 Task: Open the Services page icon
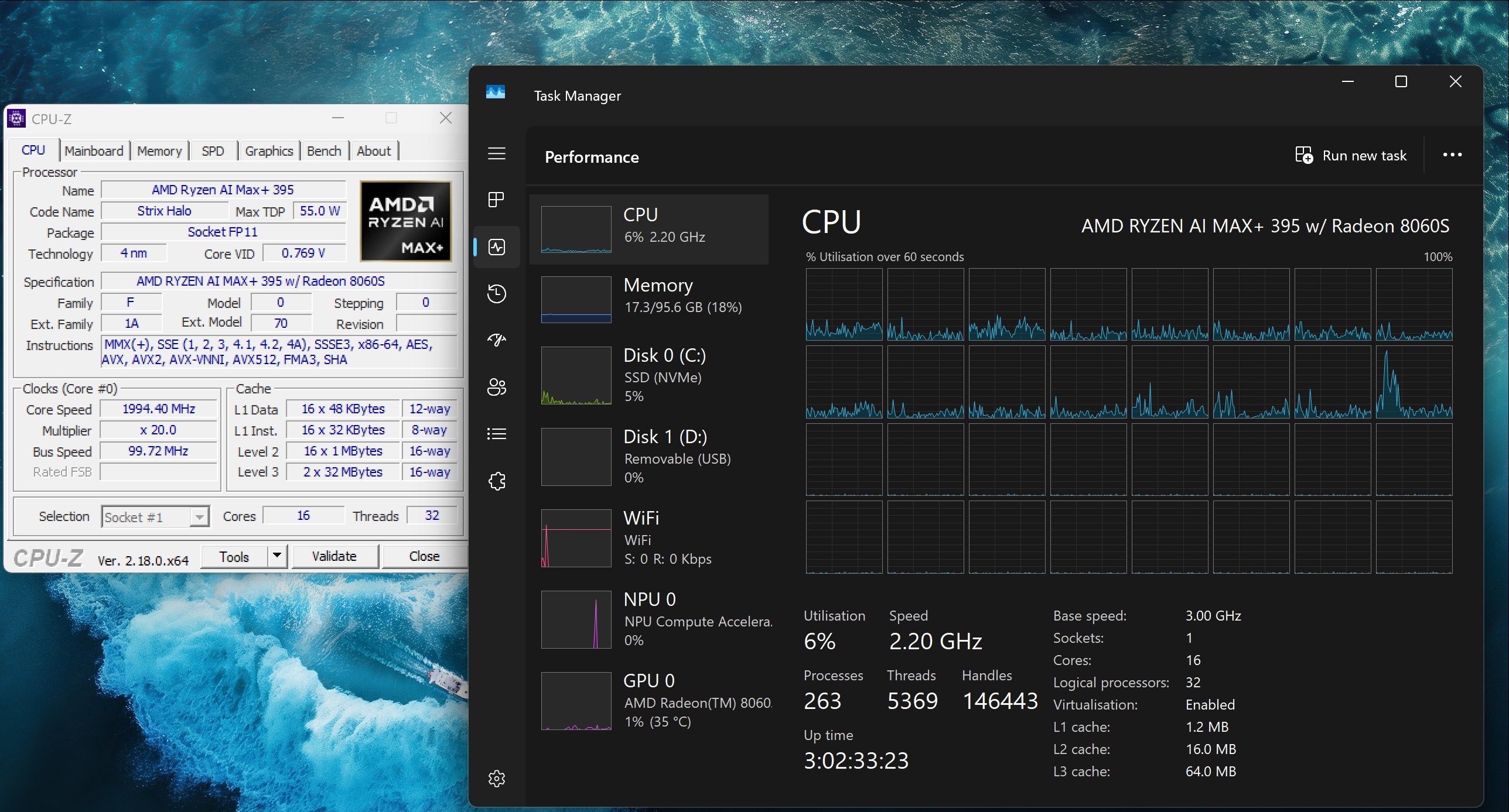tap(496, 481)
